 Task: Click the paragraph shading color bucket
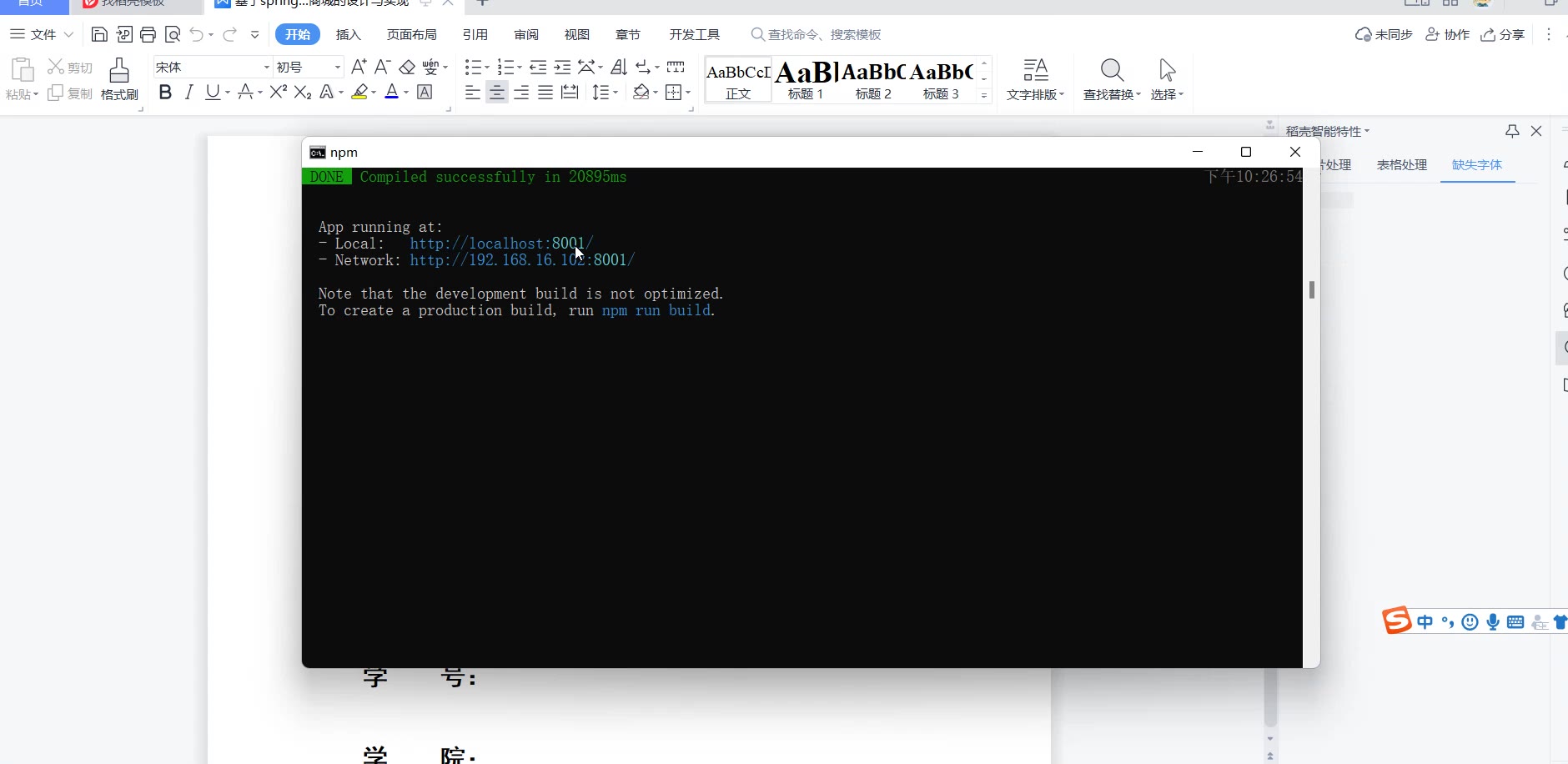(x=641, y=92)
